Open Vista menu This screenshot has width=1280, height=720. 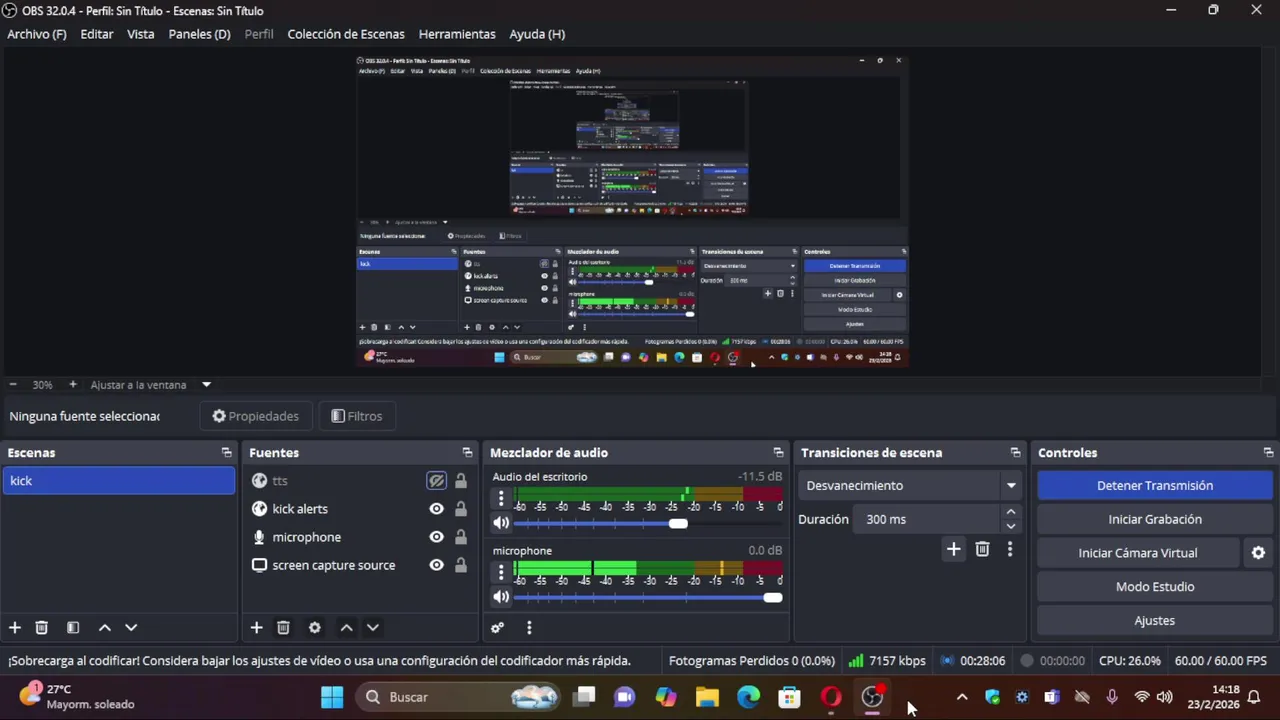click(141, 34)
